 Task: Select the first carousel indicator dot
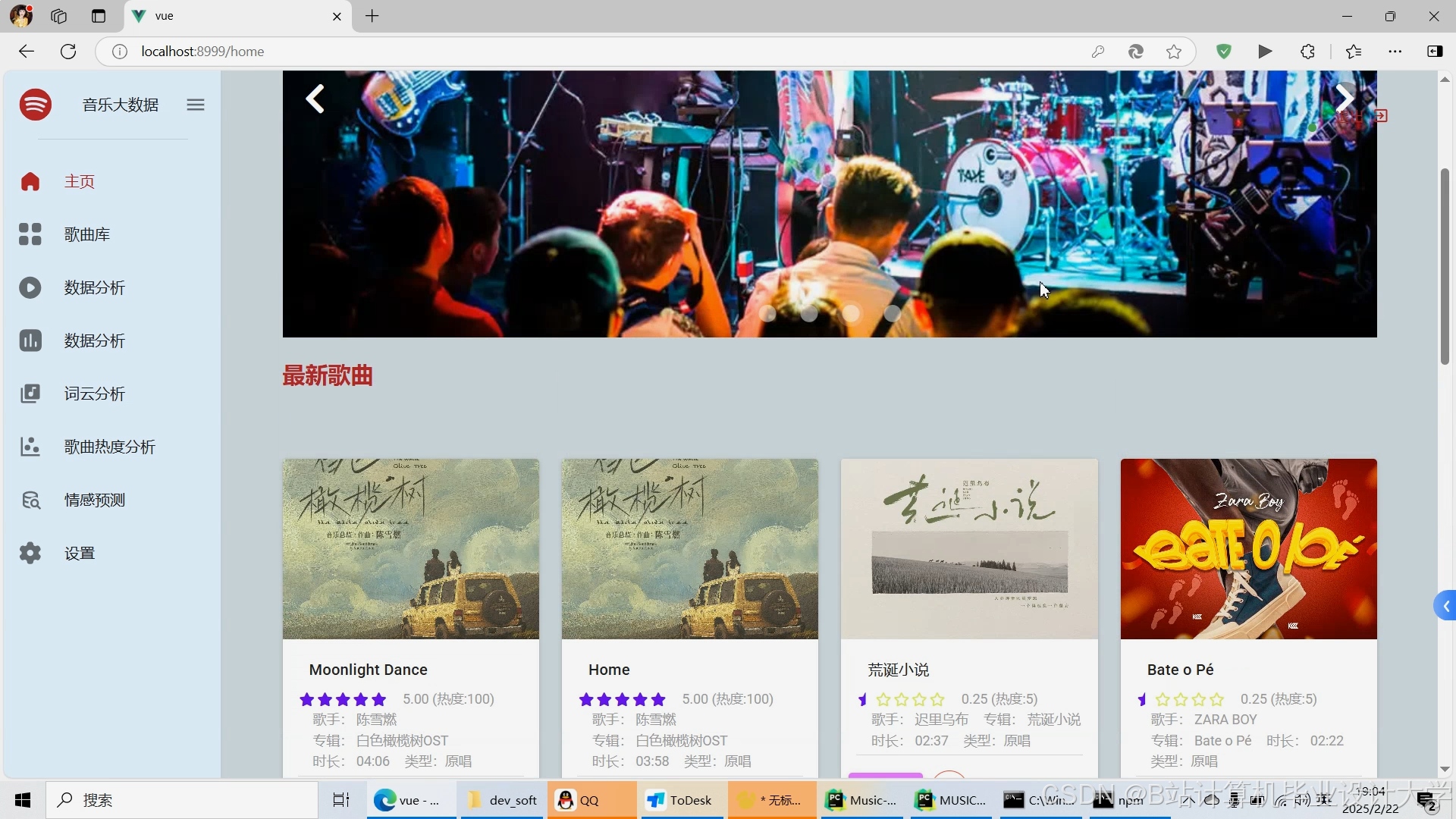[767, 313]
